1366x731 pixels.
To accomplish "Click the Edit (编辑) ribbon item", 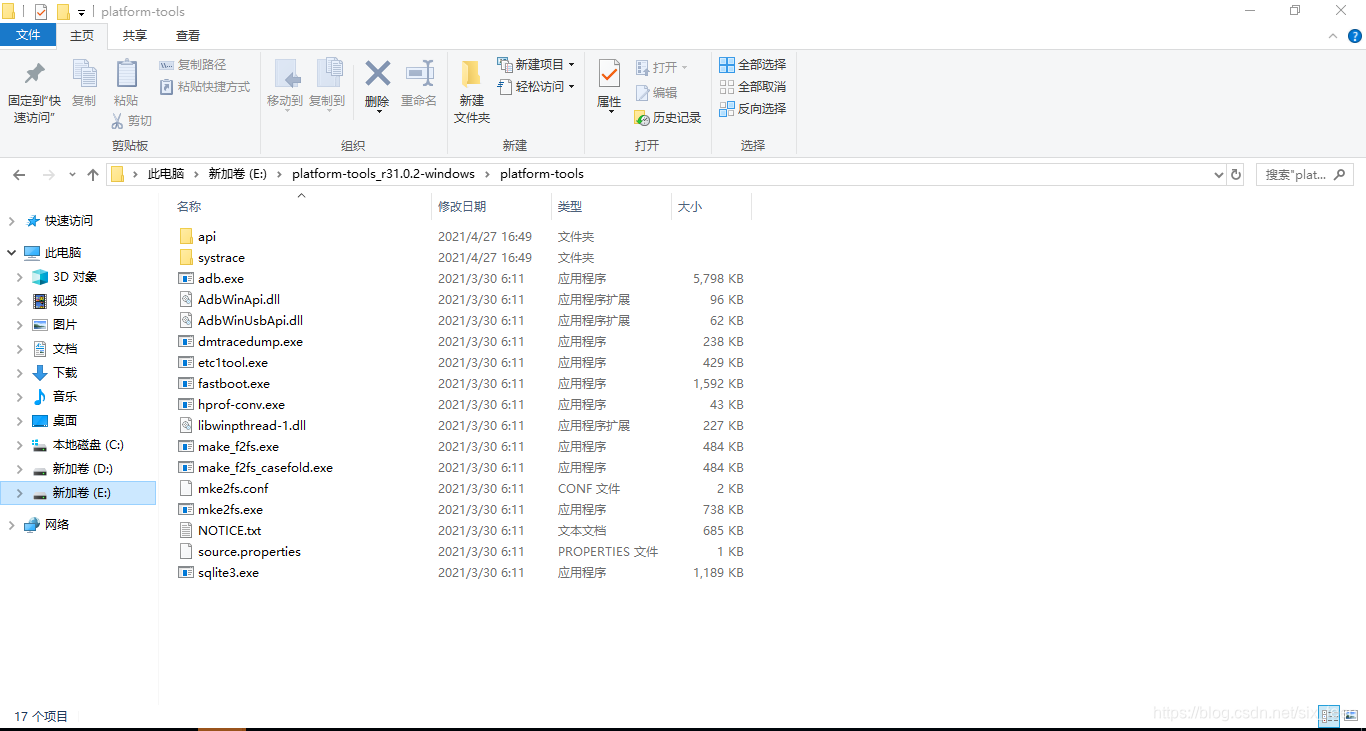I will [656, 92].
